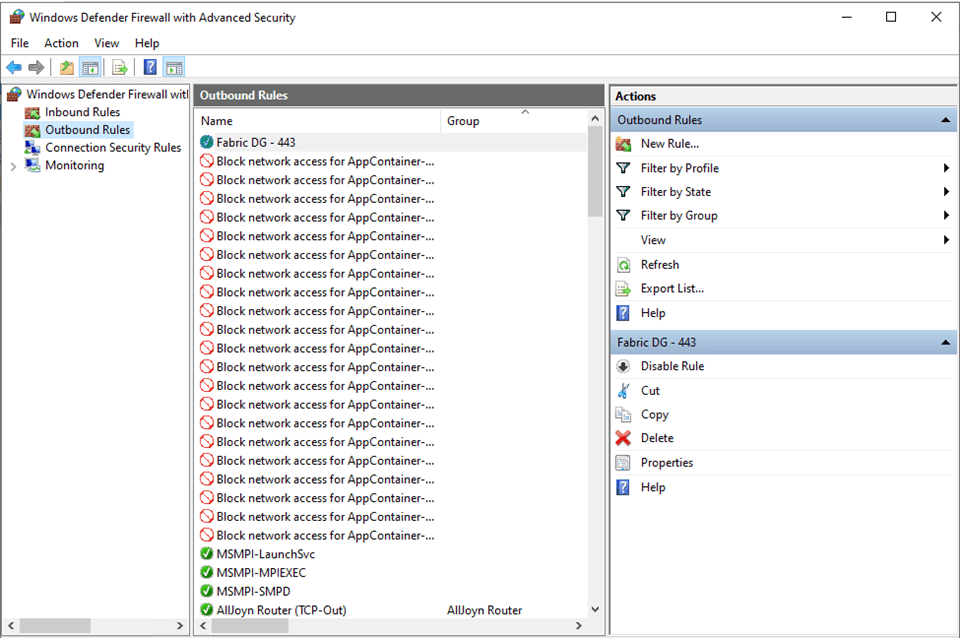Click Cut in the Actions pane
This screenshot has width=960, height=638.
coord(650,391)
